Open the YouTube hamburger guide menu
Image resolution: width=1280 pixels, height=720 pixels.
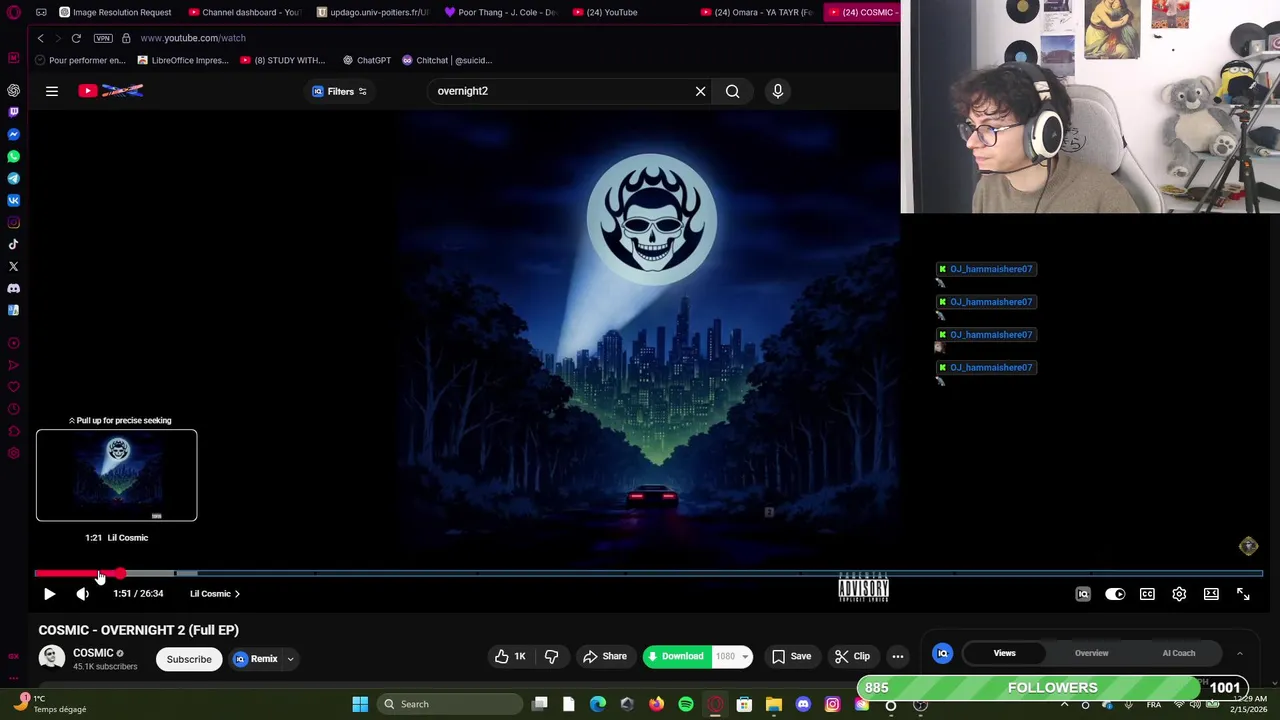tap(52, 91)
